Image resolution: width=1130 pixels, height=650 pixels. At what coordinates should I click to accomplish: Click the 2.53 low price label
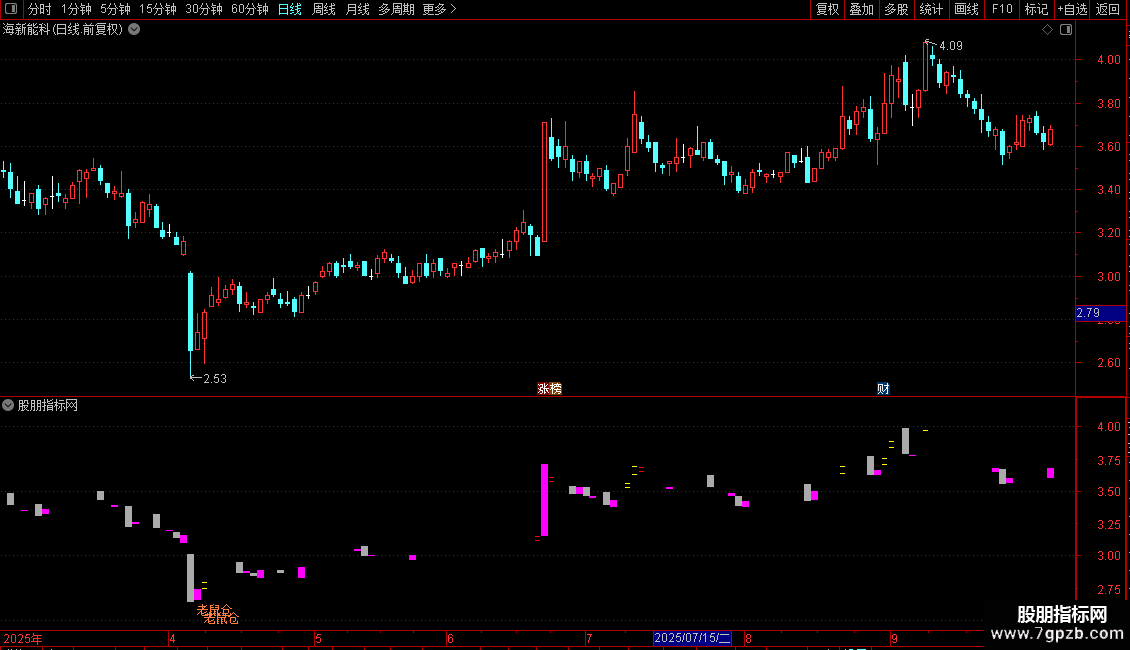(x=215, y=378)
